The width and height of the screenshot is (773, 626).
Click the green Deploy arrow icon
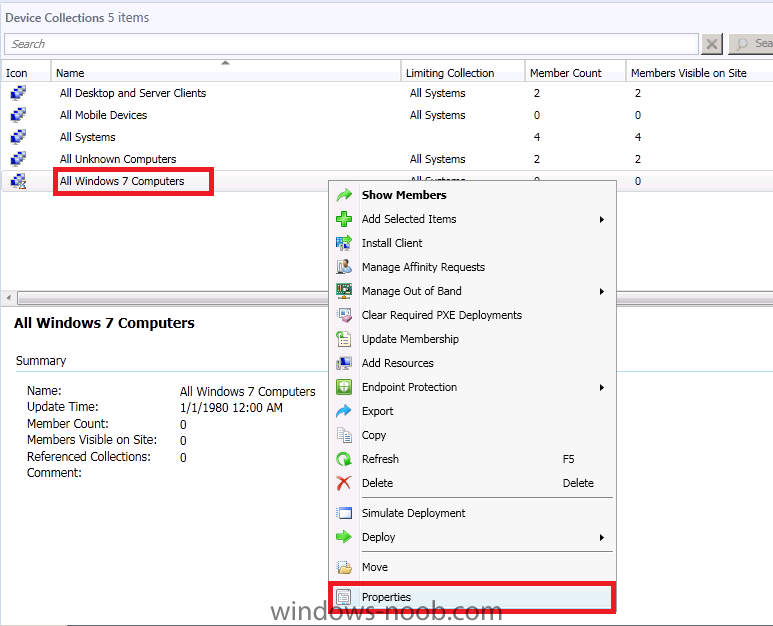344,537
